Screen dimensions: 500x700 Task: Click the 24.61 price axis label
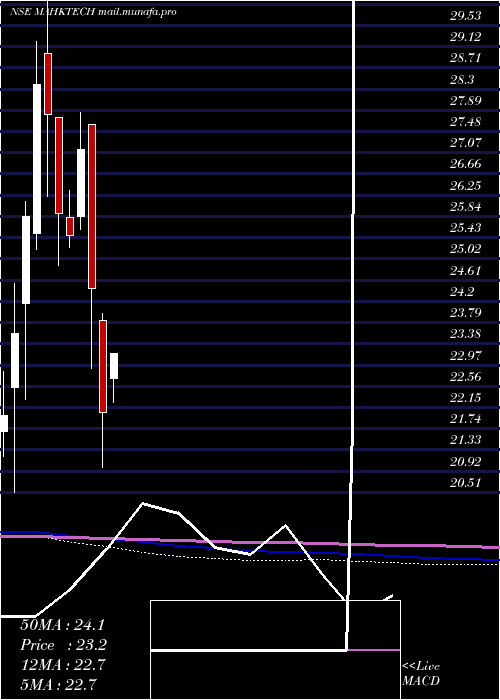click(466, 271)
